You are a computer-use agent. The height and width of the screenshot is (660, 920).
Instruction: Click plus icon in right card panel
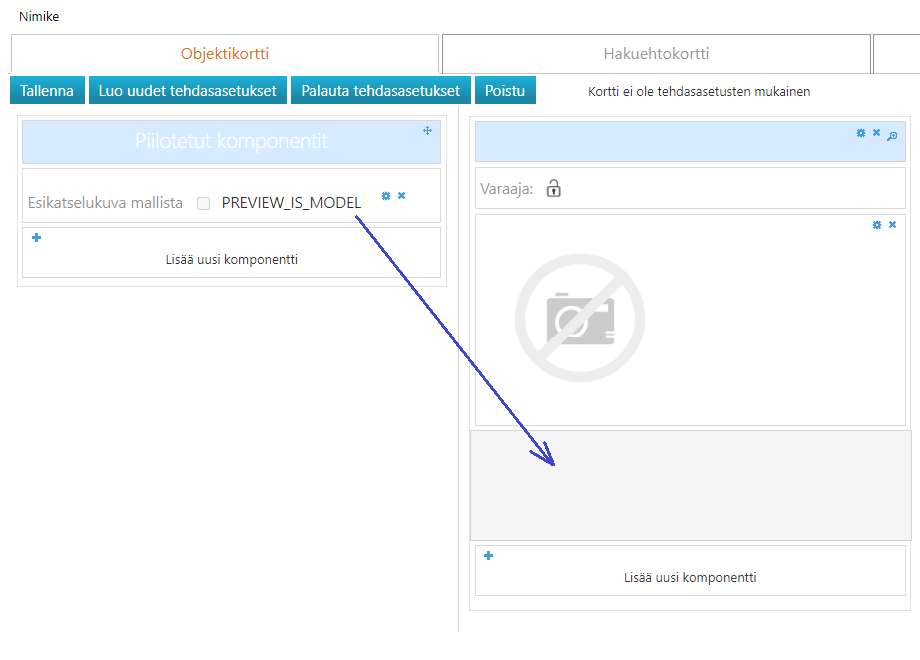[489, 556]
